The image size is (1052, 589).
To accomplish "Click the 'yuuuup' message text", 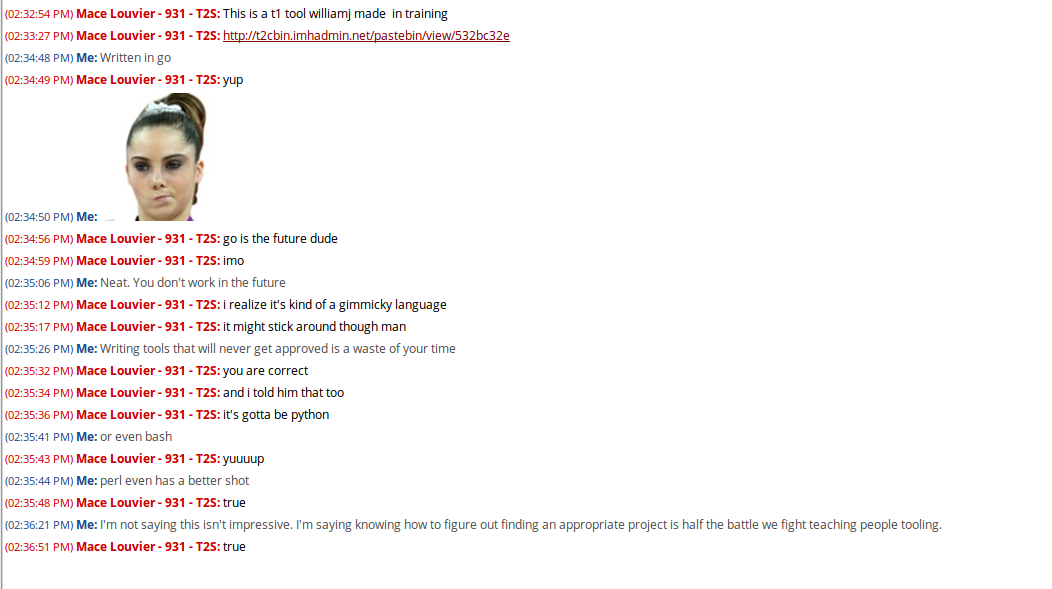I will pyautogui.click(x=243, y=459).
